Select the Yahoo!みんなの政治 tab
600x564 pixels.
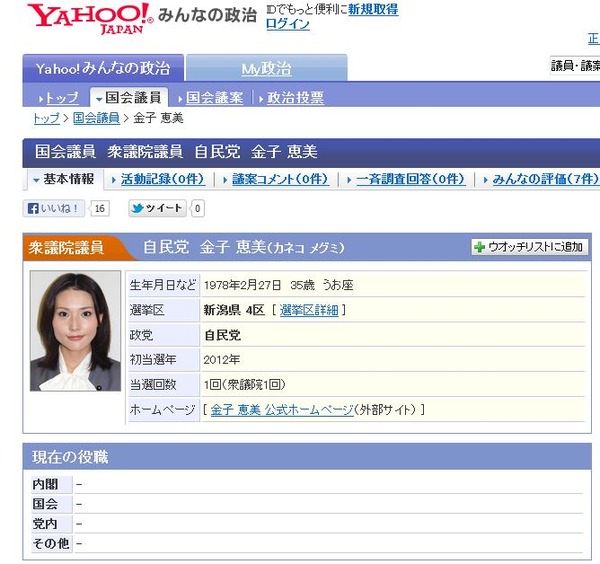(x=103, y=68)
